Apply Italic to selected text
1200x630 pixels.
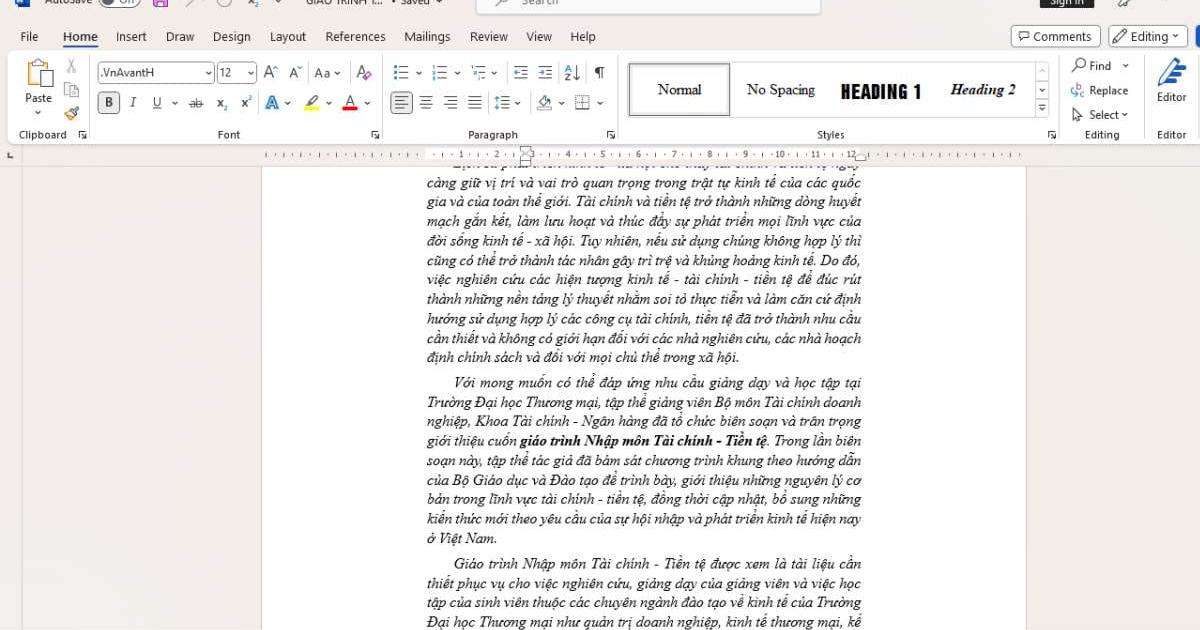click(x=131, y=102)
